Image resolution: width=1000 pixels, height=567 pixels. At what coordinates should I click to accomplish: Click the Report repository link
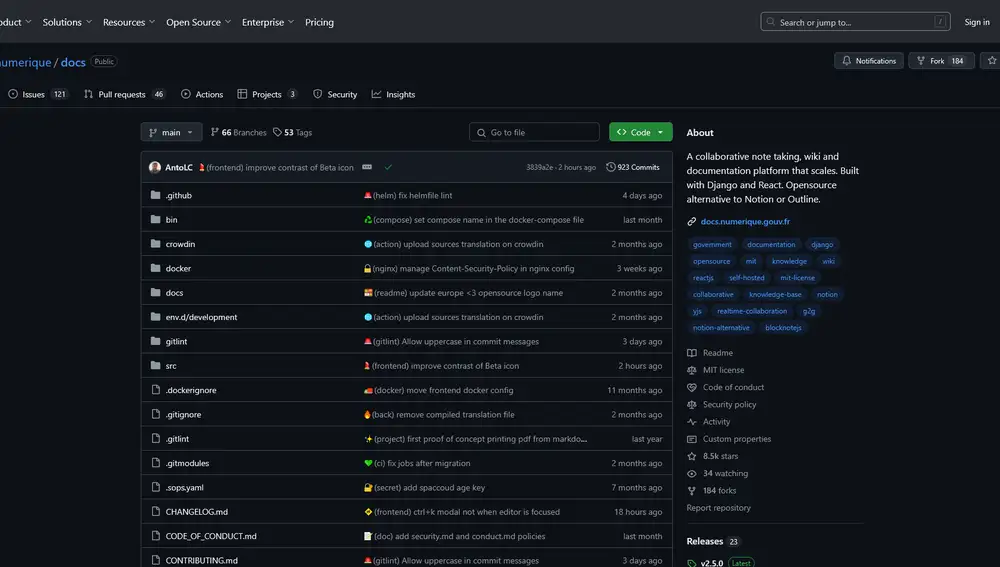click(718, 508)
